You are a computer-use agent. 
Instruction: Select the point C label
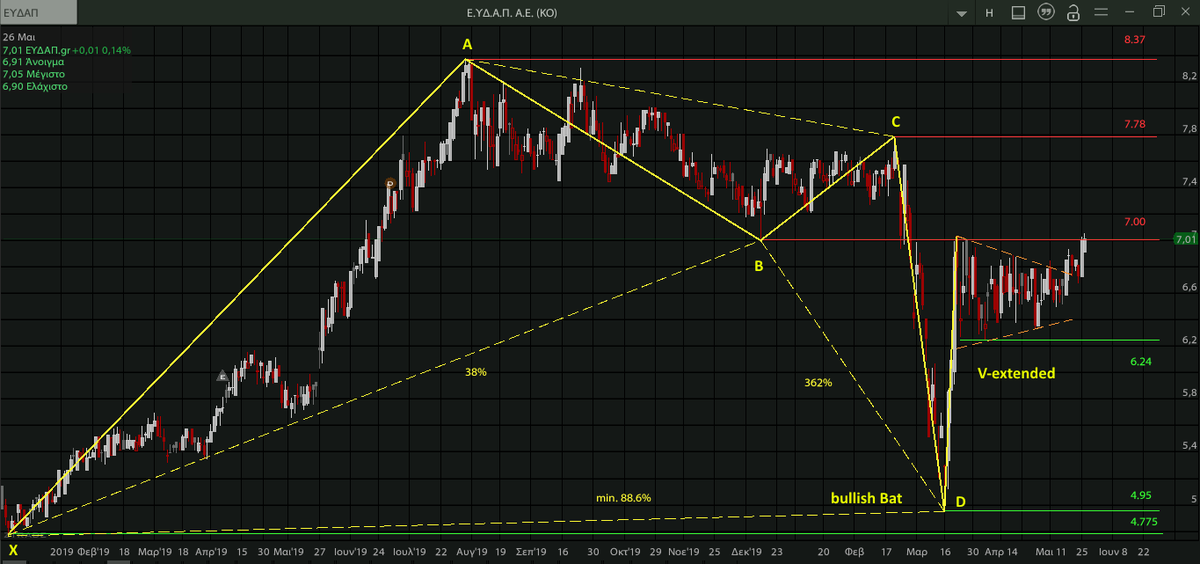click(896, 122)
